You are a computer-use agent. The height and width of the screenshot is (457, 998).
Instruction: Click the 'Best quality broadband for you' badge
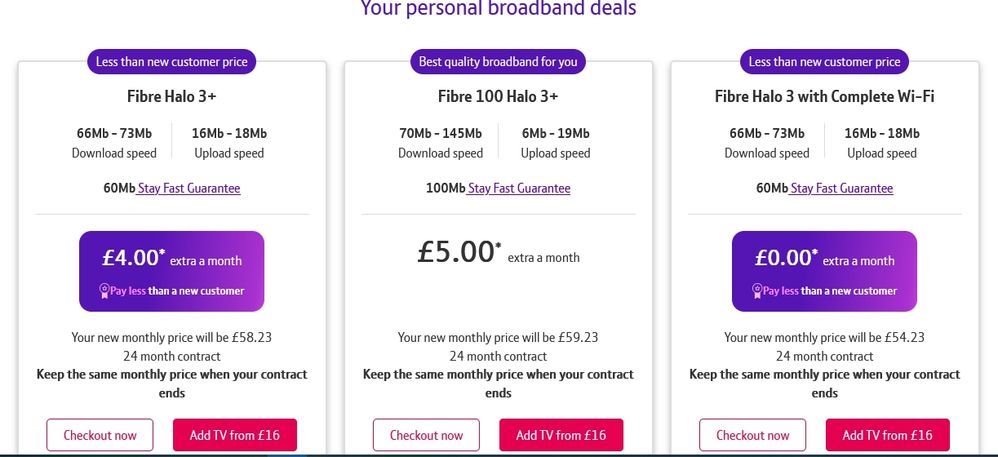tap(498, 62)
